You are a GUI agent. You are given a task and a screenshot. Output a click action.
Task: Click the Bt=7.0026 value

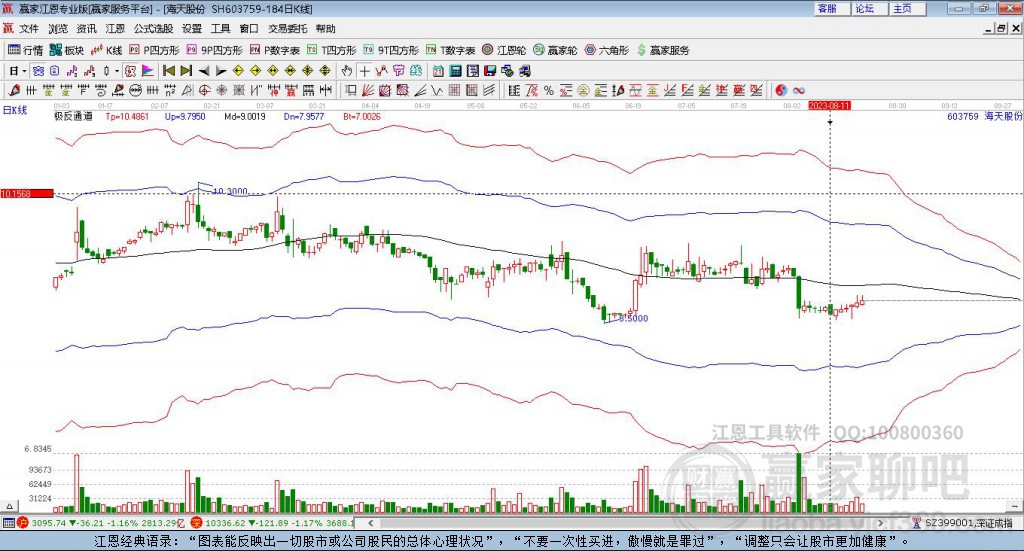click(x=362, y=116)
